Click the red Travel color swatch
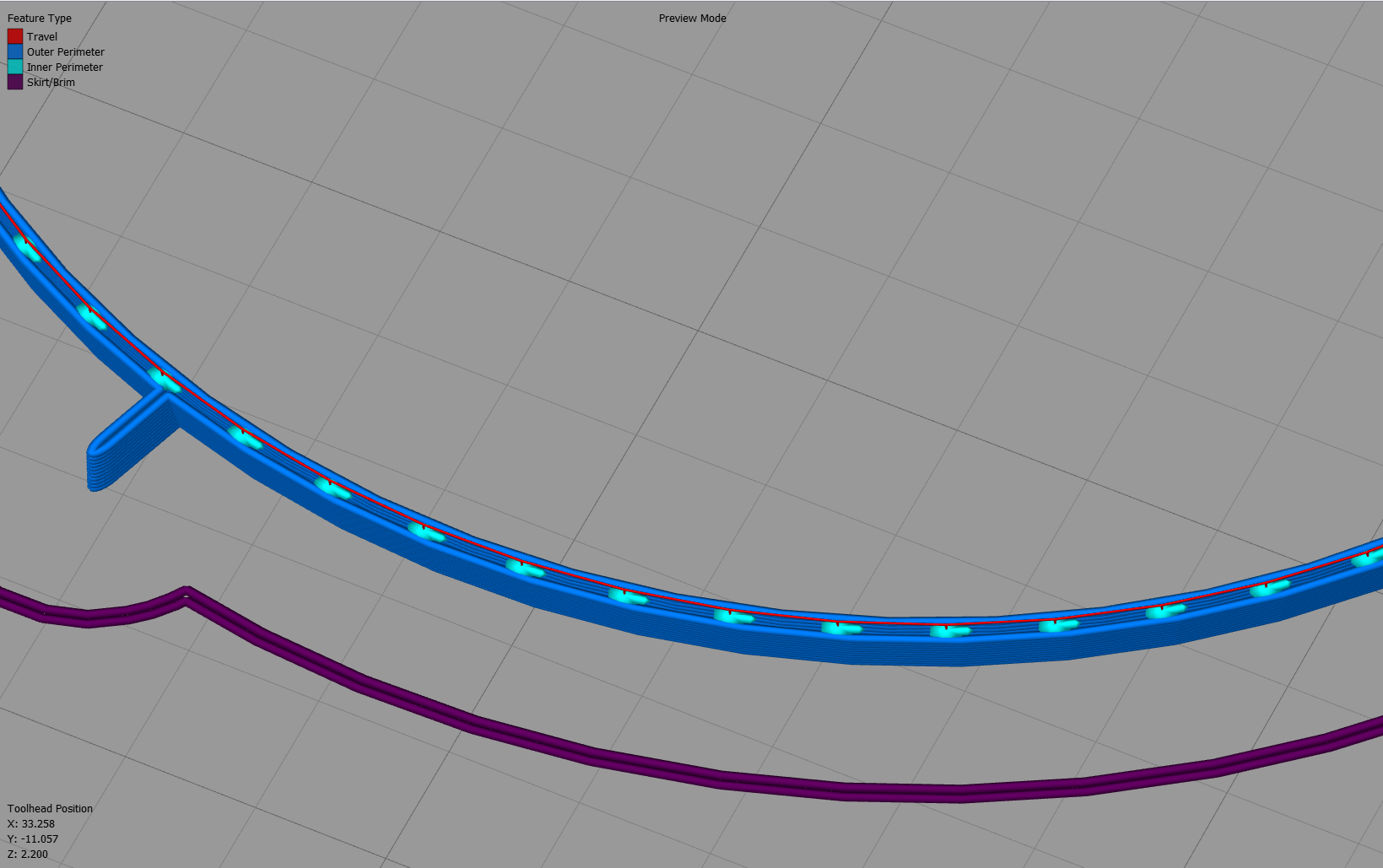1383x868 pixels. (15, 36)
